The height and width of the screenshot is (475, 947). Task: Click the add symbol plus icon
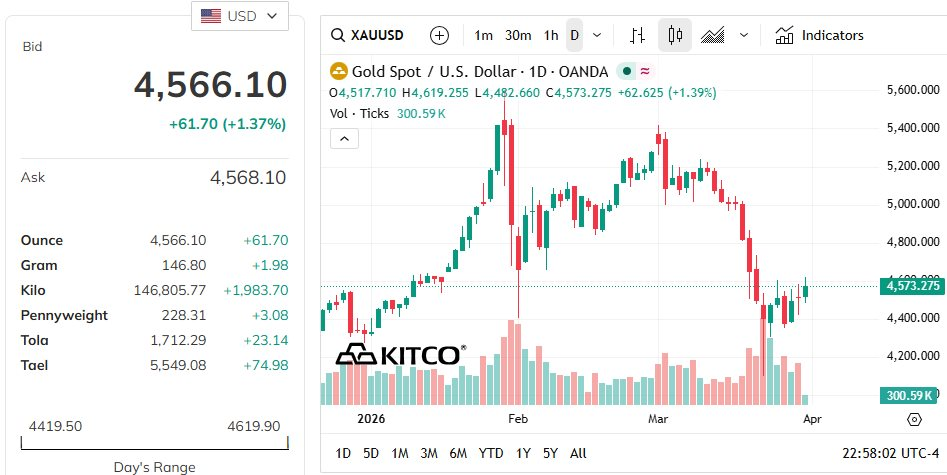[439, 35]
